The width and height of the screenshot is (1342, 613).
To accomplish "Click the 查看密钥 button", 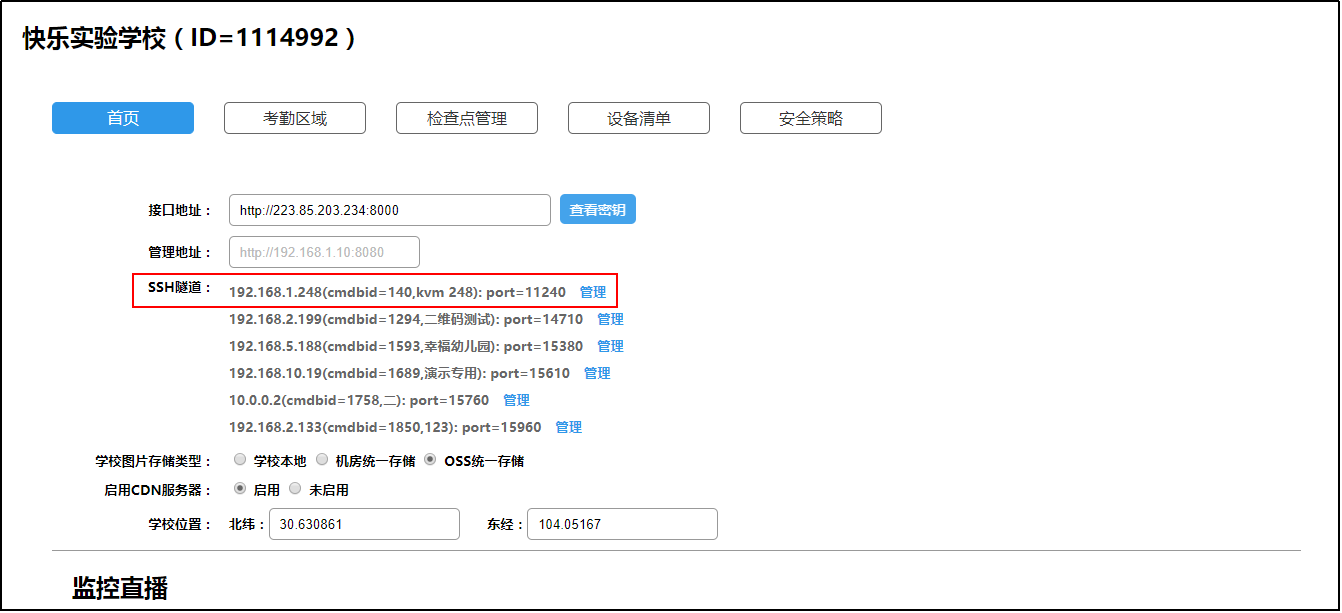I will [597, 210].
